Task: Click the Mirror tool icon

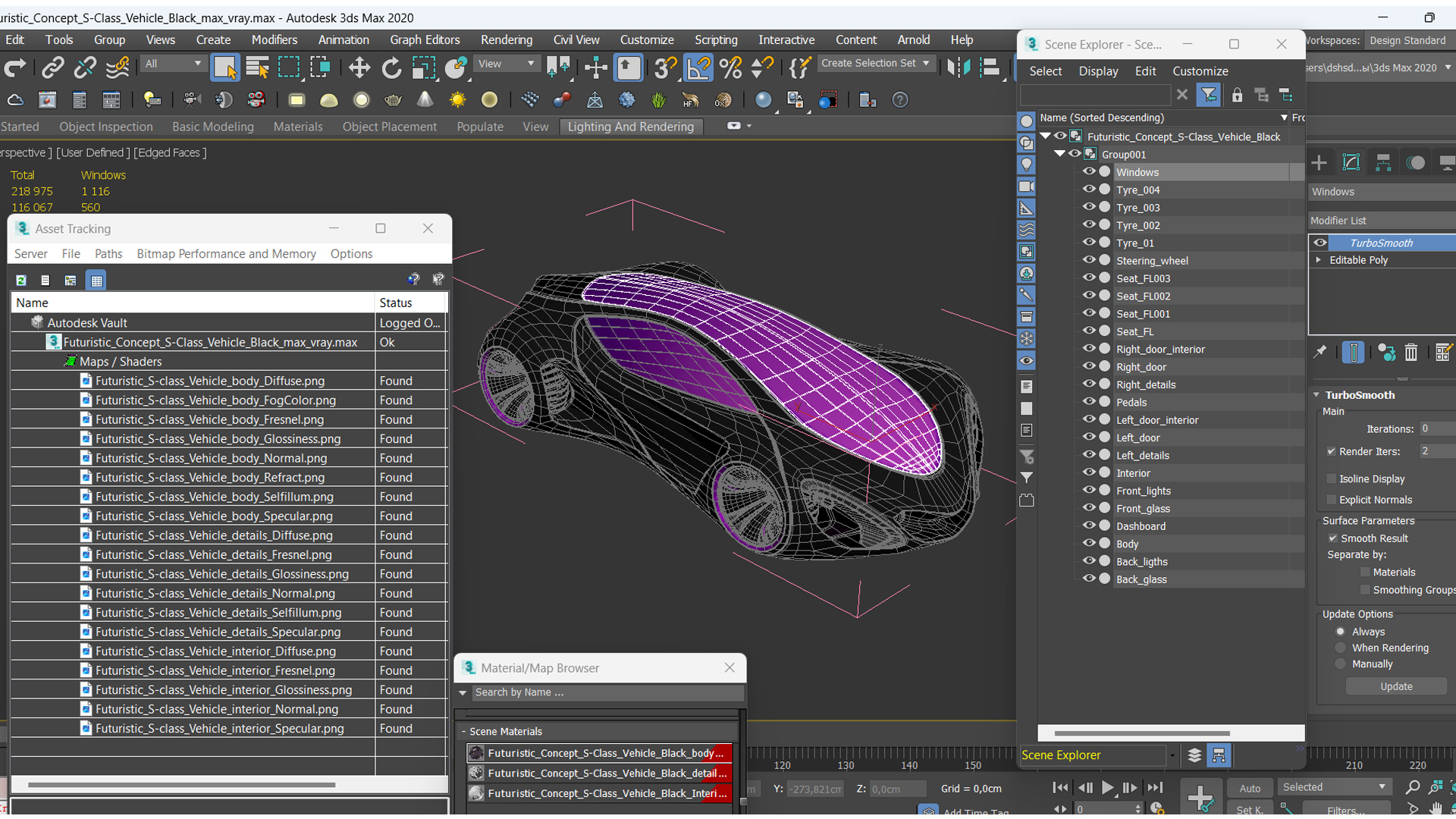Action: [958, 68]
